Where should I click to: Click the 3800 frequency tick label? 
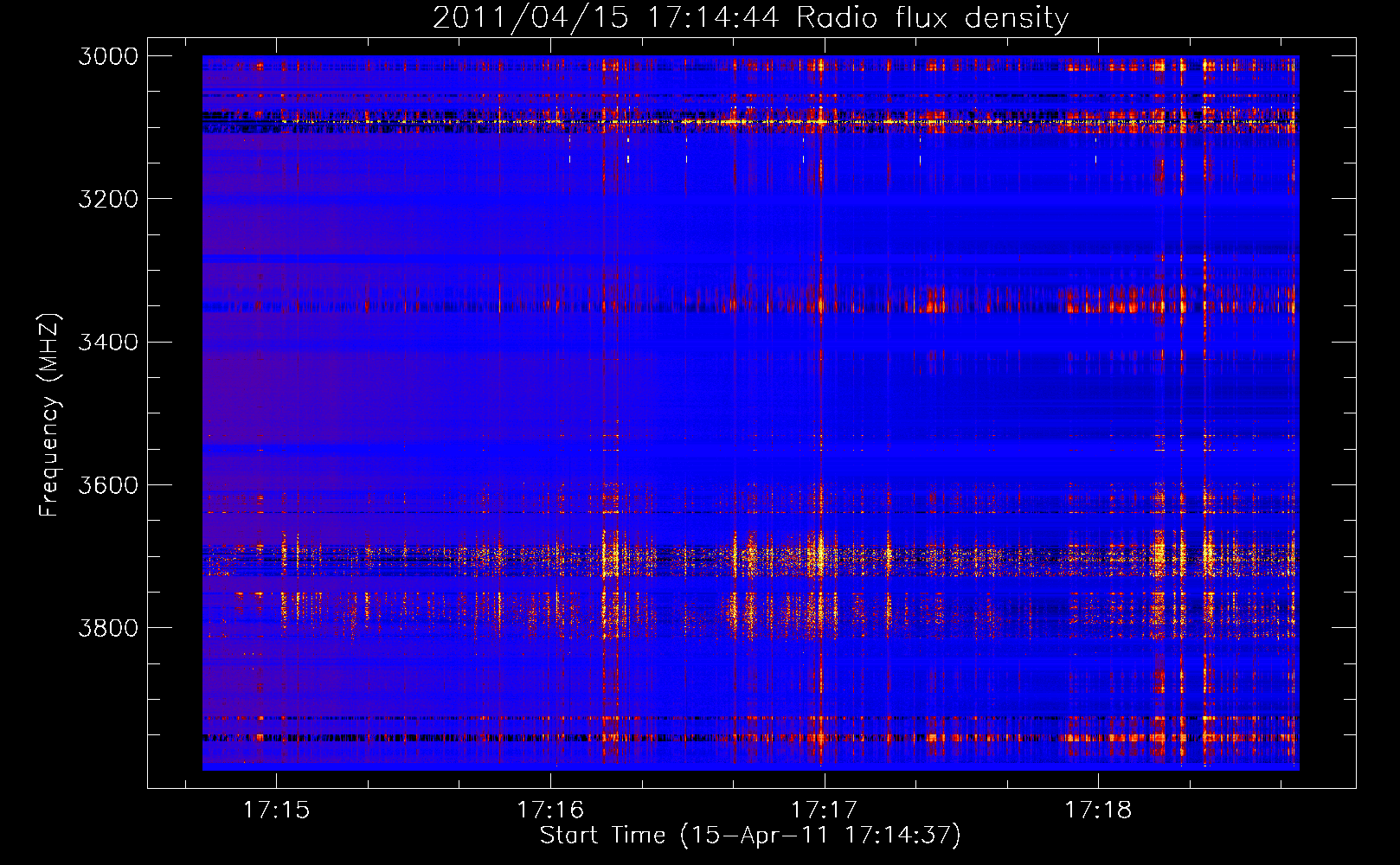point(108,628)
